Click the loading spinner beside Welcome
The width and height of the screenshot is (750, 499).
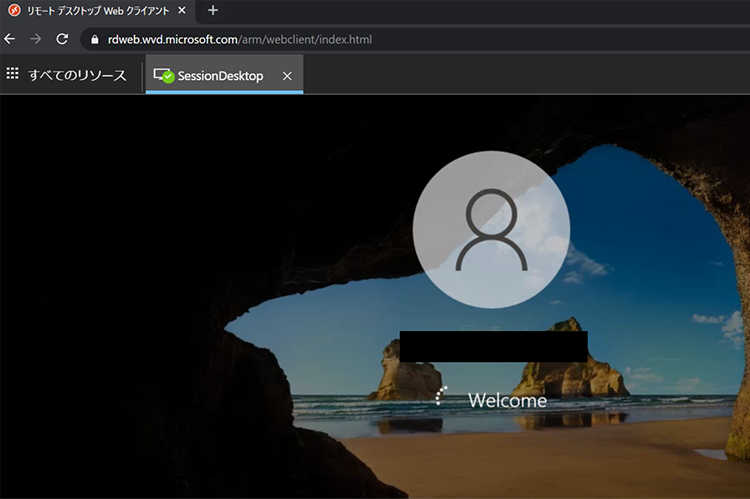441,397
